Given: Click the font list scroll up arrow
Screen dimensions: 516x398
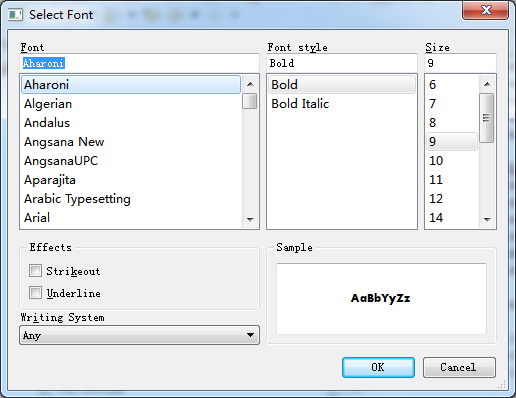Looking at the screenshot, I should click(x=250, y=84).
